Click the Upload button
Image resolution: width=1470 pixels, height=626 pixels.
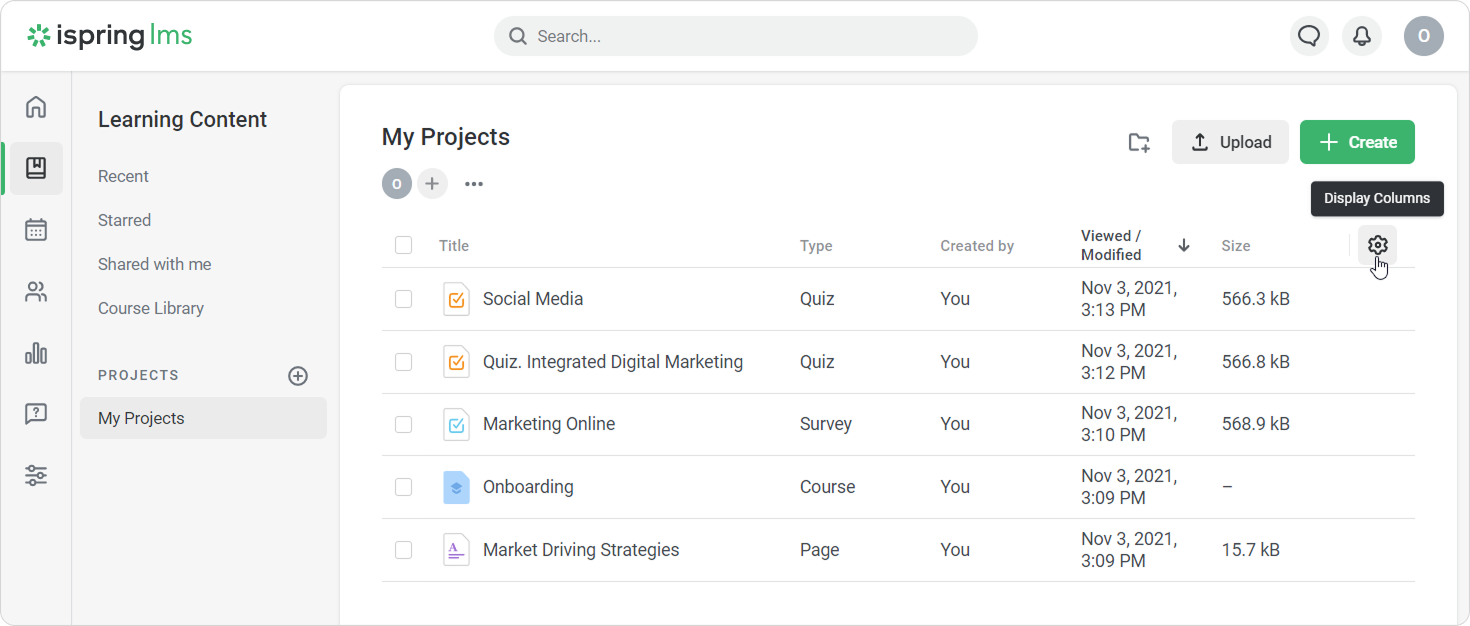pyautogui.click(x=1231, y=142)
